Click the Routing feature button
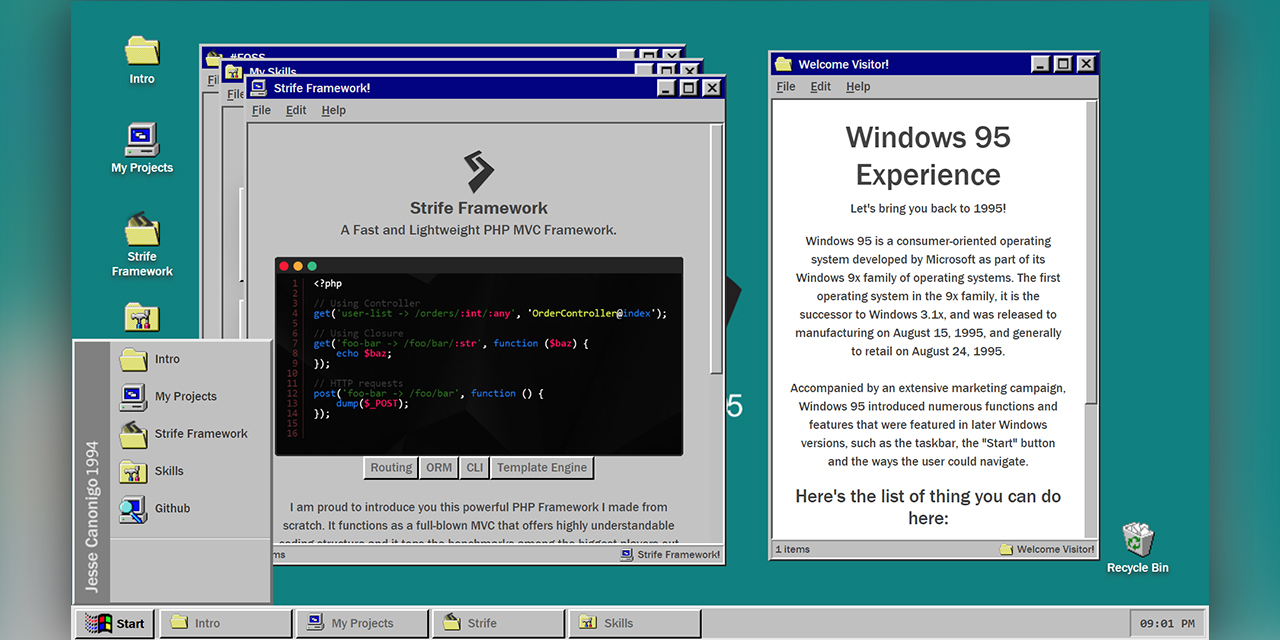The width and height of the screenshot is (1280, 640). click(x=390, y=467)
